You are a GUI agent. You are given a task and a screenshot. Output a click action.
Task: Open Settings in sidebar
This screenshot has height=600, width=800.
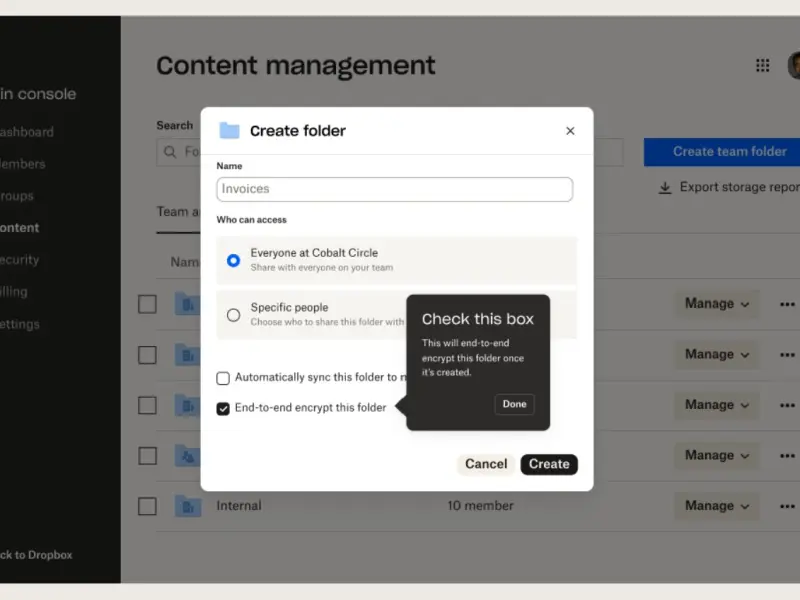(x=19, y=324)
